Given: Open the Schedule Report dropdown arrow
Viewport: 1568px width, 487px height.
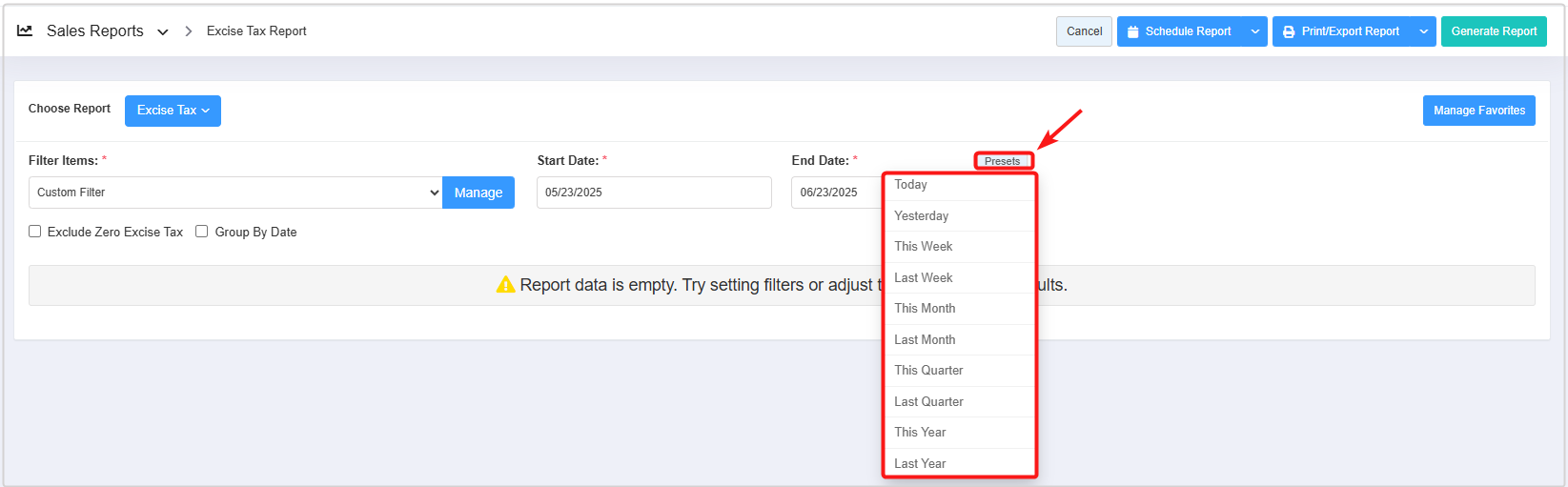Looking at the screenshot, I should [1255, 31].
